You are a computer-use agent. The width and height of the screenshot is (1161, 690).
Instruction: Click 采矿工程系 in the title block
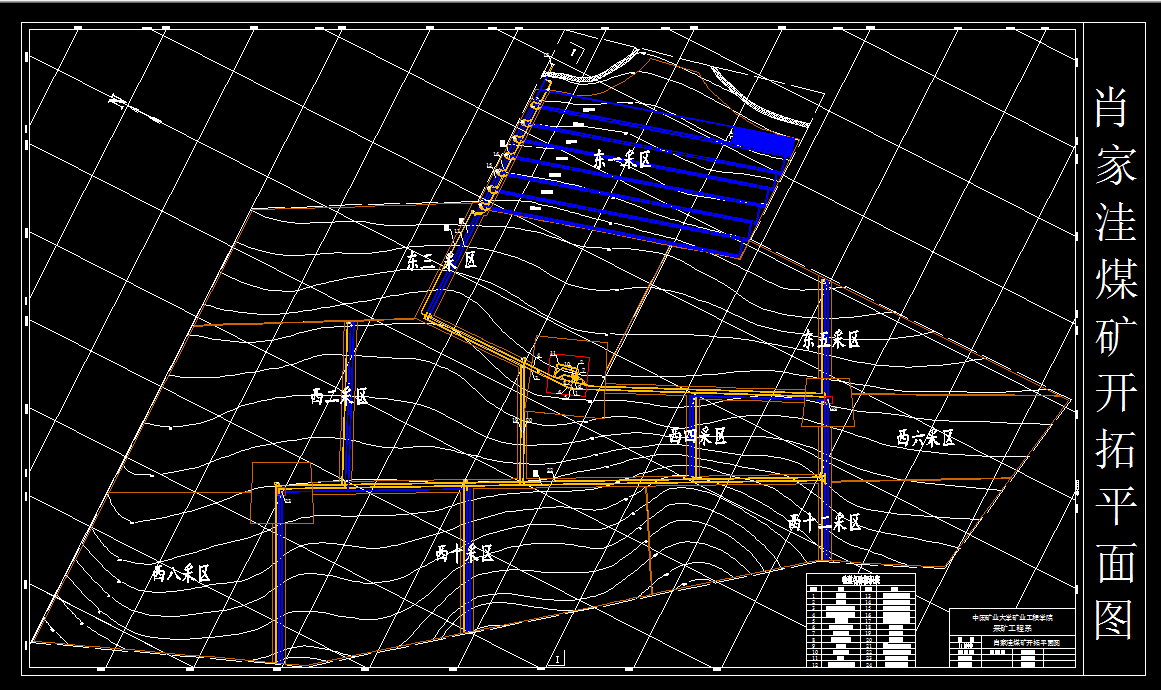1012,629
